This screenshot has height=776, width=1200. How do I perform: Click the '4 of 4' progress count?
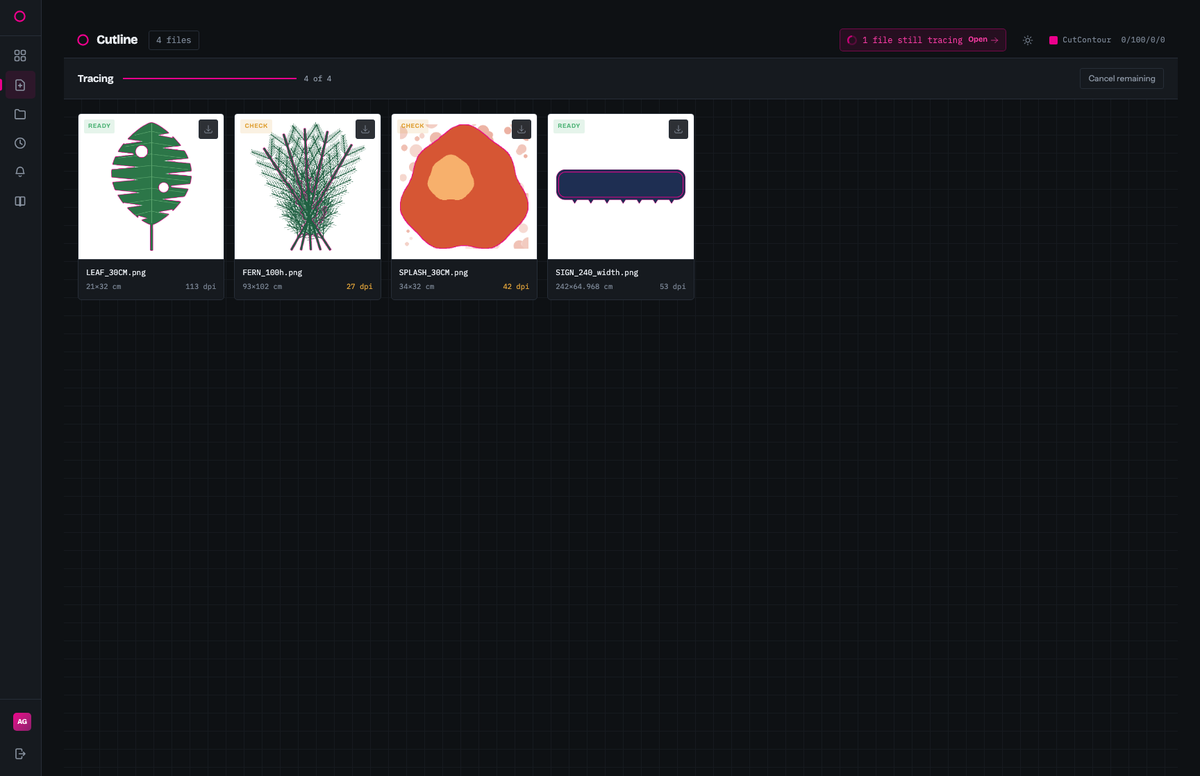click(318, 78)
